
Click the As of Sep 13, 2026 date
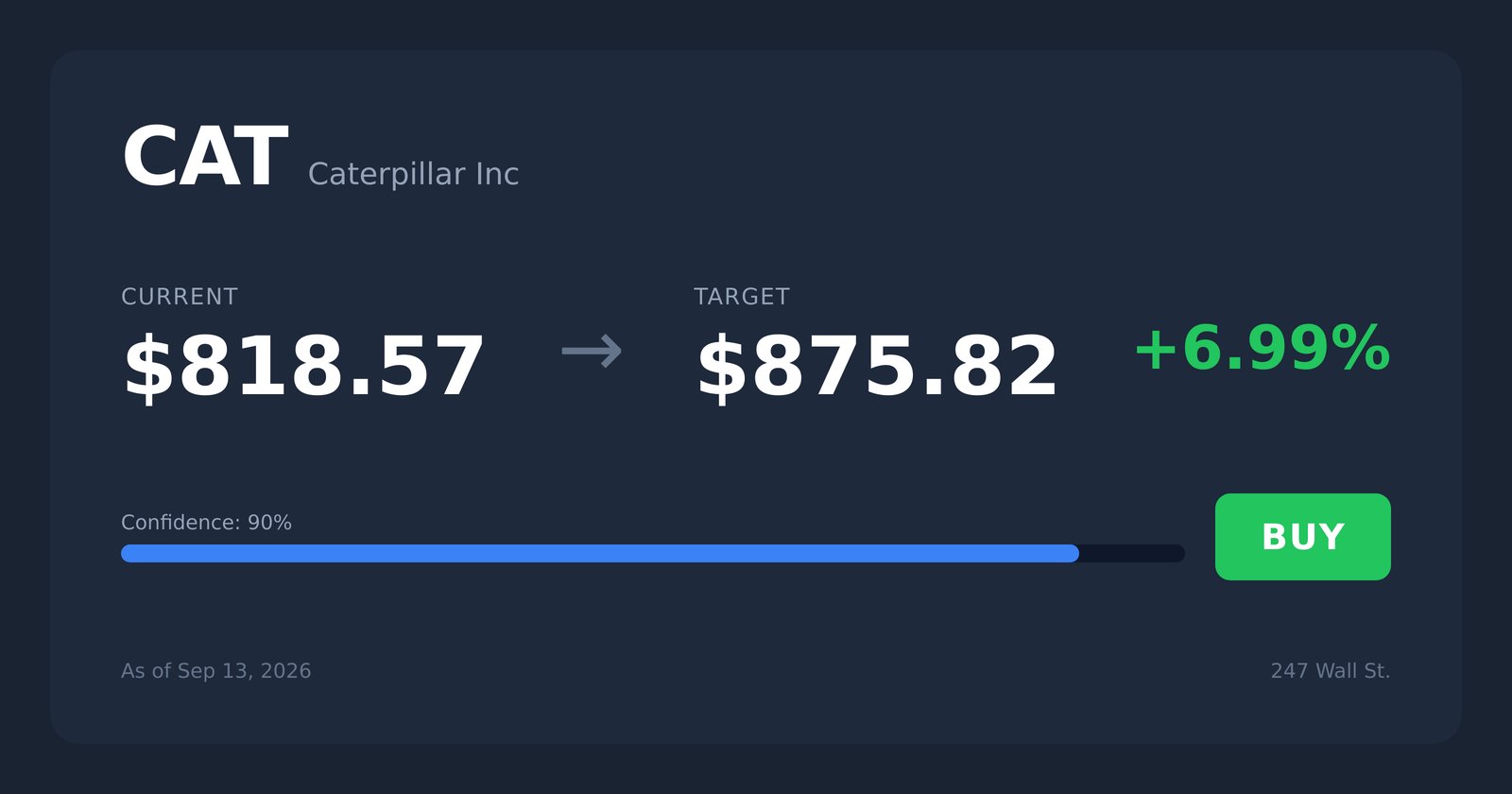tap(215, 671)
